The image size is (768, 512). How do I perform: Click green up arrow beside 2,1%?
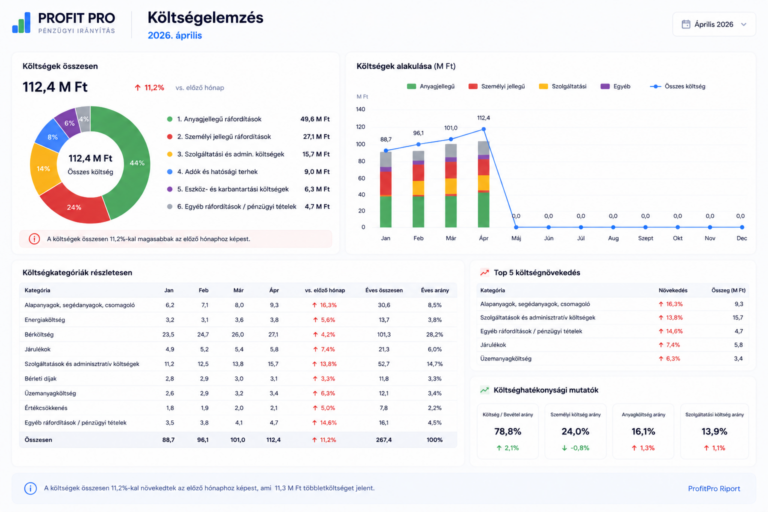[499, 448]
